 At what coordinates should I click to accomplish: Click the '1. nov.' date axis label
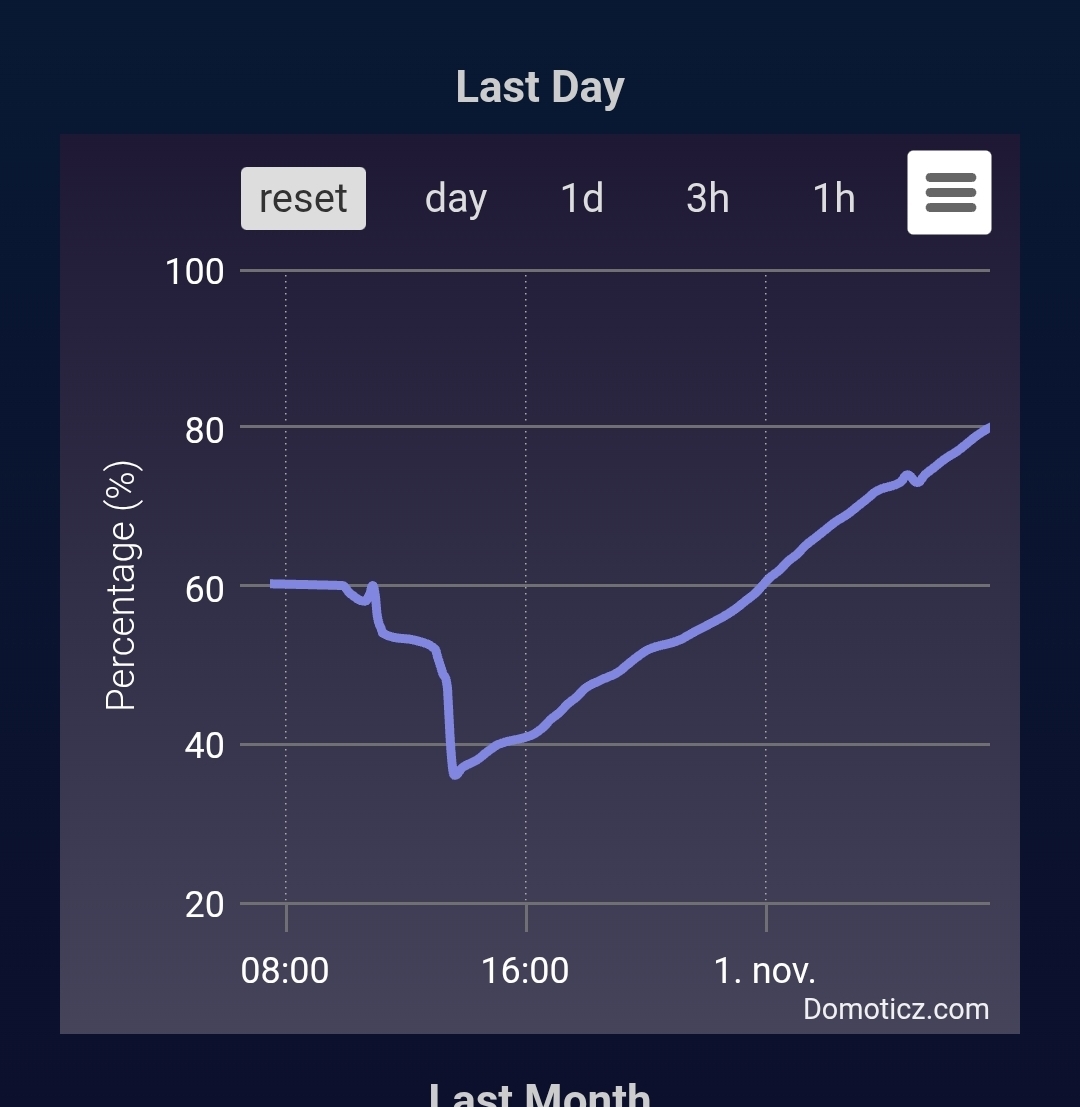click(765, 970)
